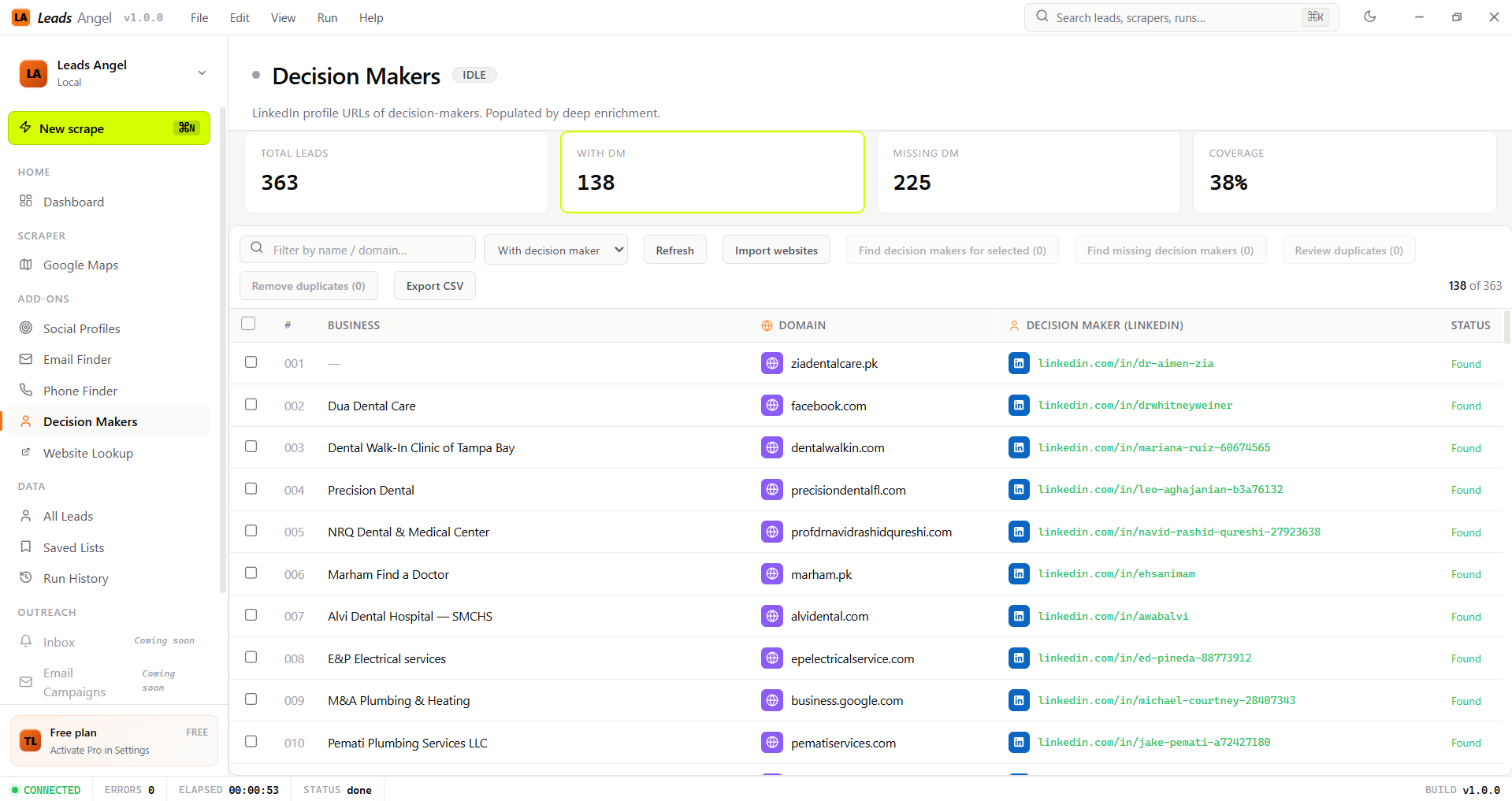Expand the Leads Angel workspace switcher
The height and width of the screenshot is (801, 1512).
(202, 72)
